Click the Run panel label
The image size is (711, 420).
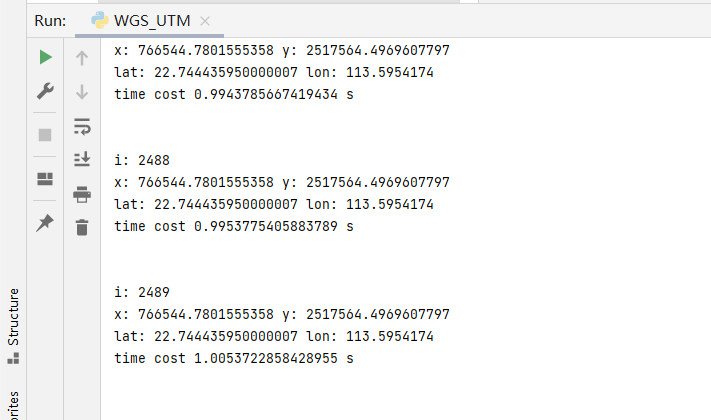[x=50, y=20]
